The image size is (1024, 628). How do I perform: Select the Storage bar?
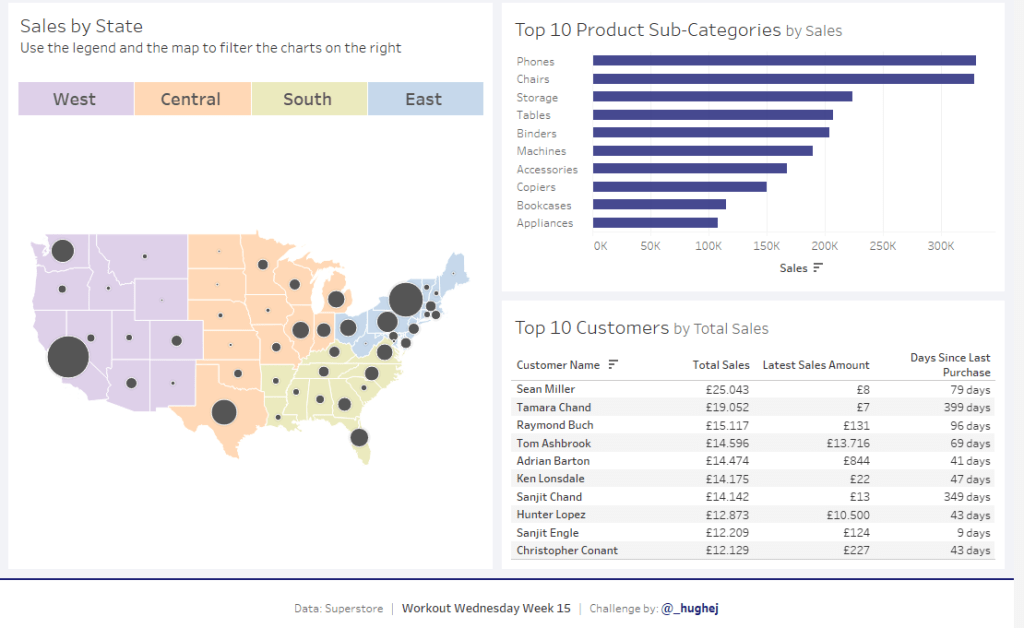click(x=722, y=97)
